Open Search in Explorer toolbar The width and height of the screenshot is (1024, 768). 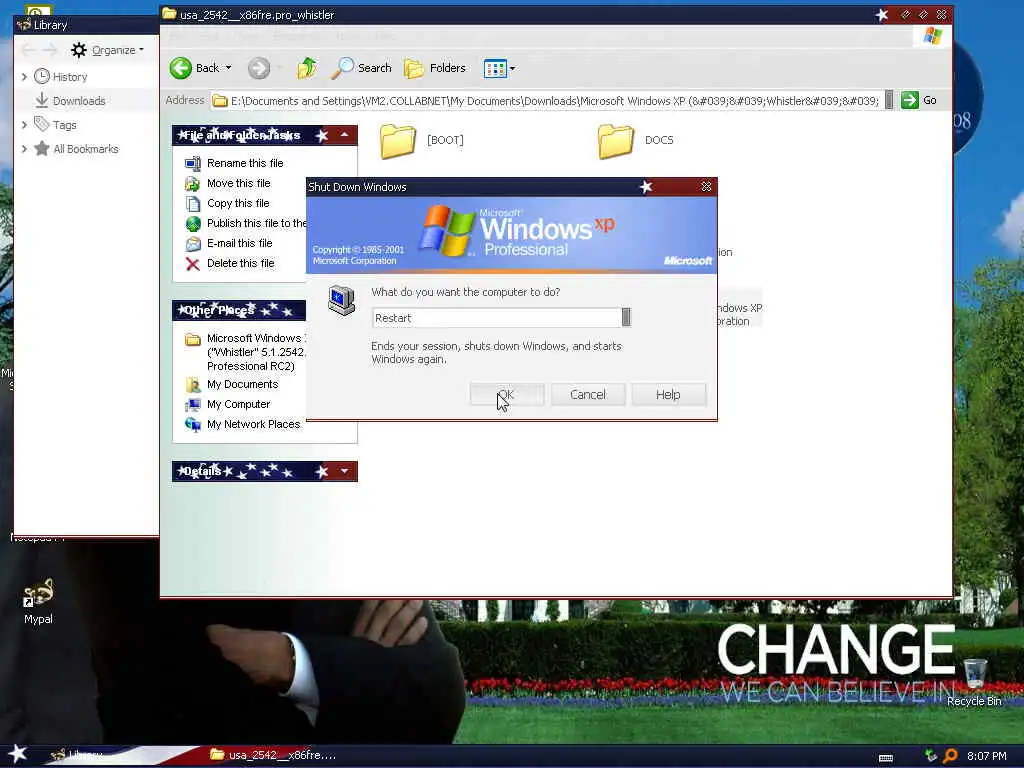click(361, 68)
